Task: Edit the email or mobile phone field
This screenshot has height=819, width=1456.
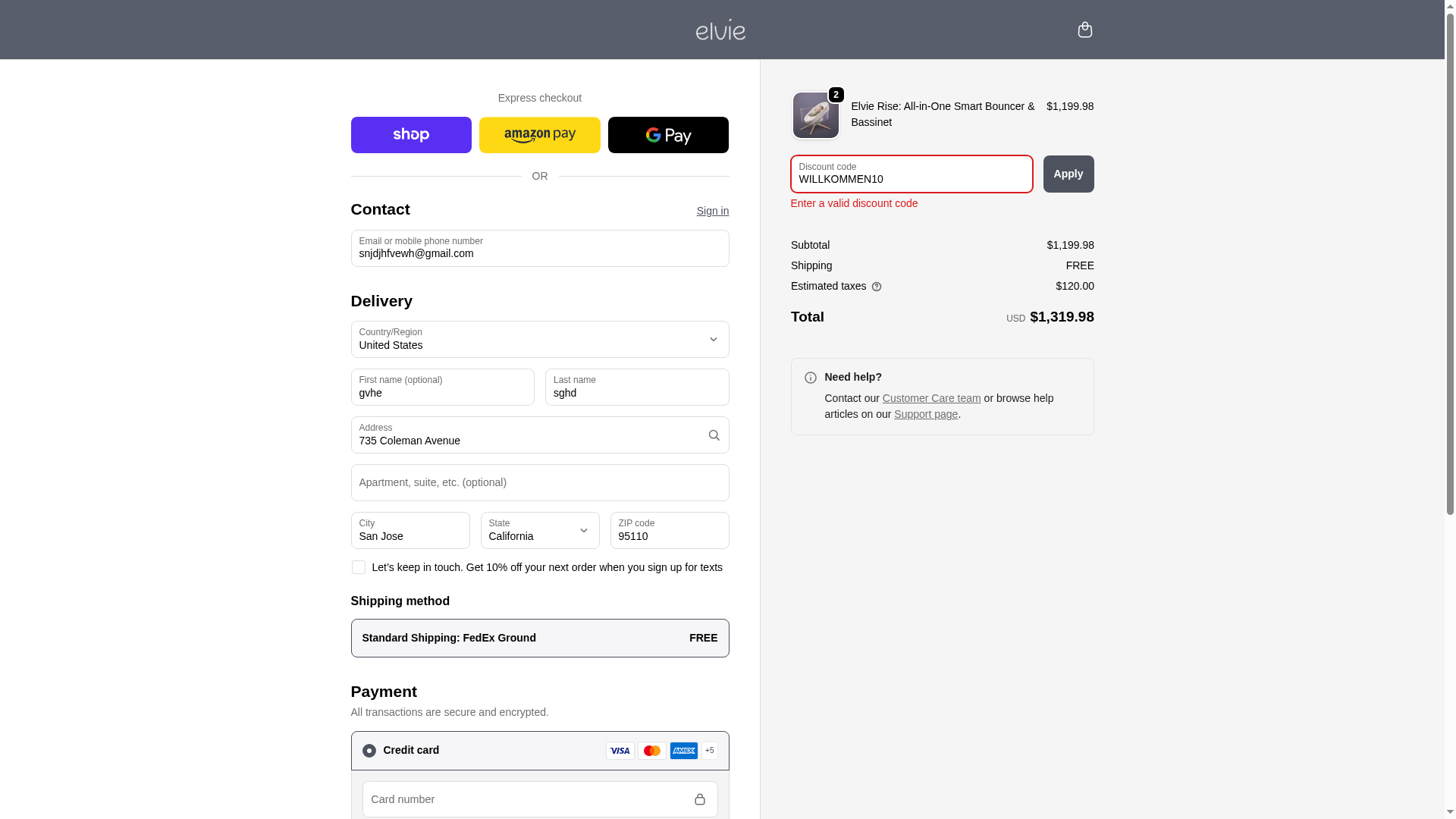Action: pyautogui.click(x=540, y=249)
